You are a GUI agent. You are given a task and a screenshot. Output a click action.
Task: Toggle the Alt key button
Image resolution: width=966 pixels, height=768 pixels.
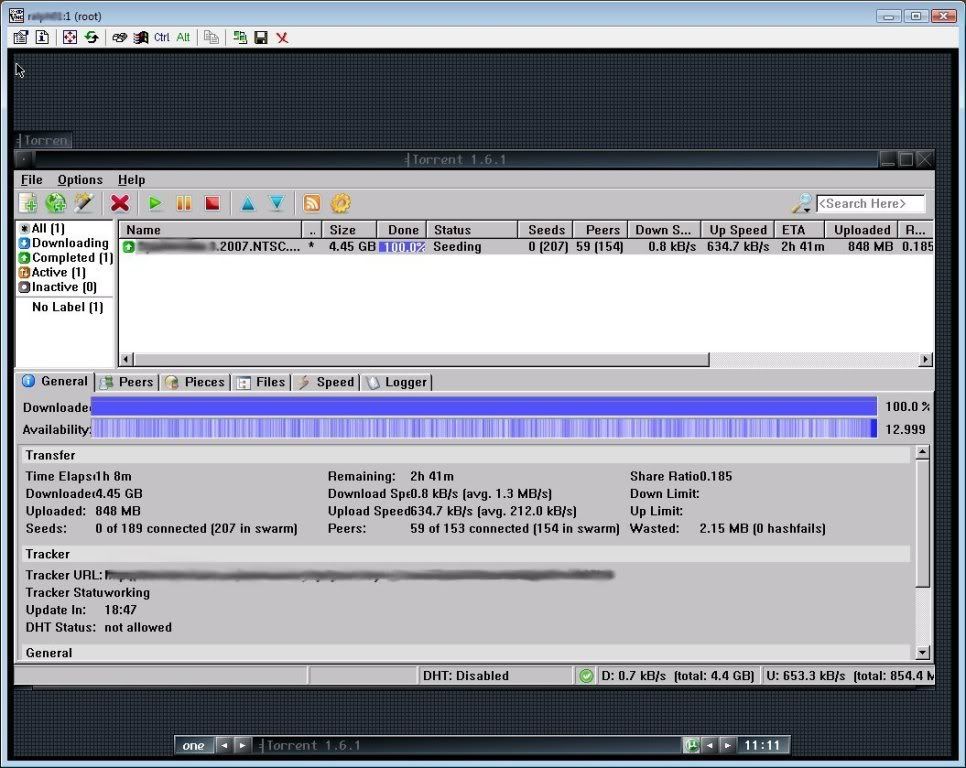point(183,38)
